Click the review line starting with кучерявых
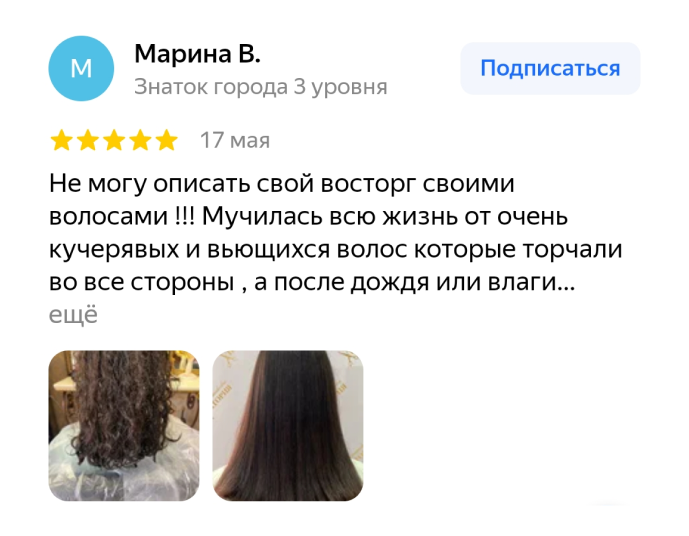The height and width of the screenshot is (536, 689). 335,250
